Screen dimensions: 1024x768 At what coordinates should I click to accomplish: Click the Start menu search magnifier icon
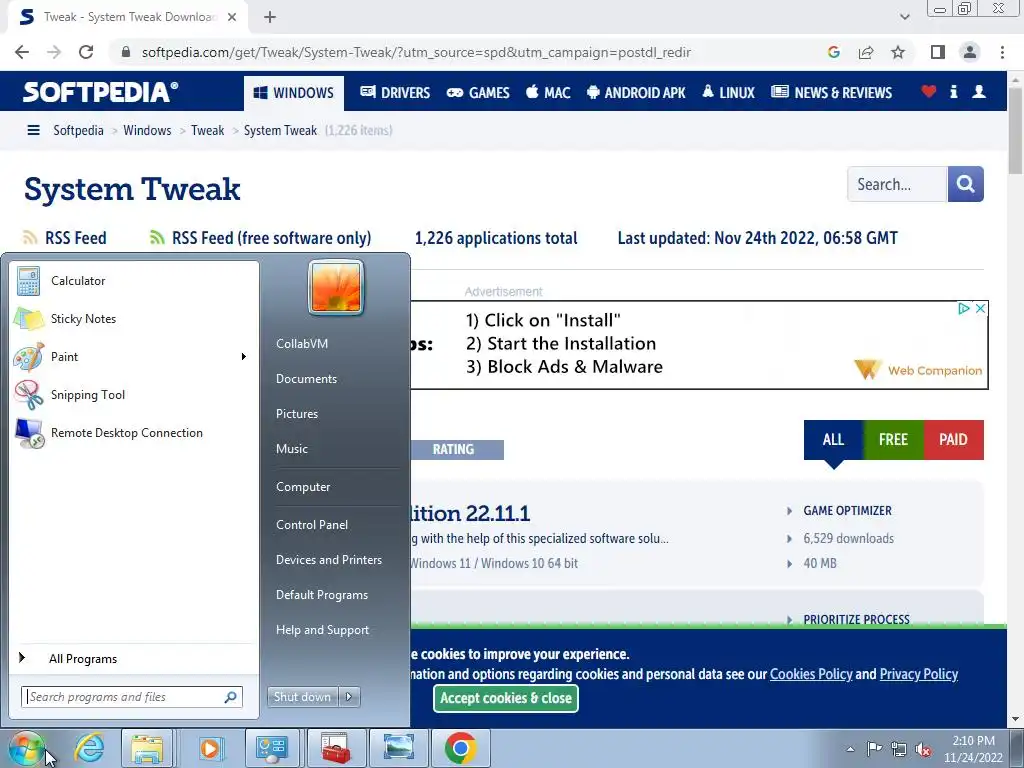[231, 697]
